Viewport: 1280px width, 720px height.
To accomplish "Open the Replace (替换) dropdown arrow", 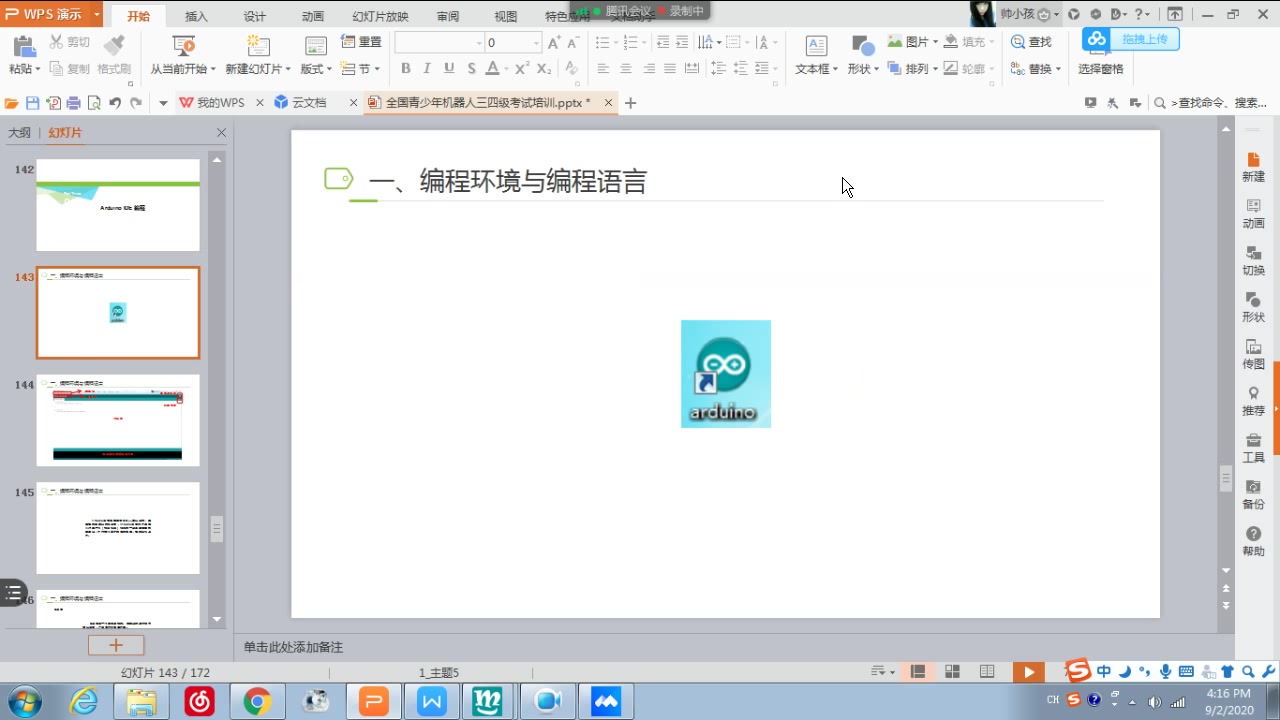I will point(1058,69).
